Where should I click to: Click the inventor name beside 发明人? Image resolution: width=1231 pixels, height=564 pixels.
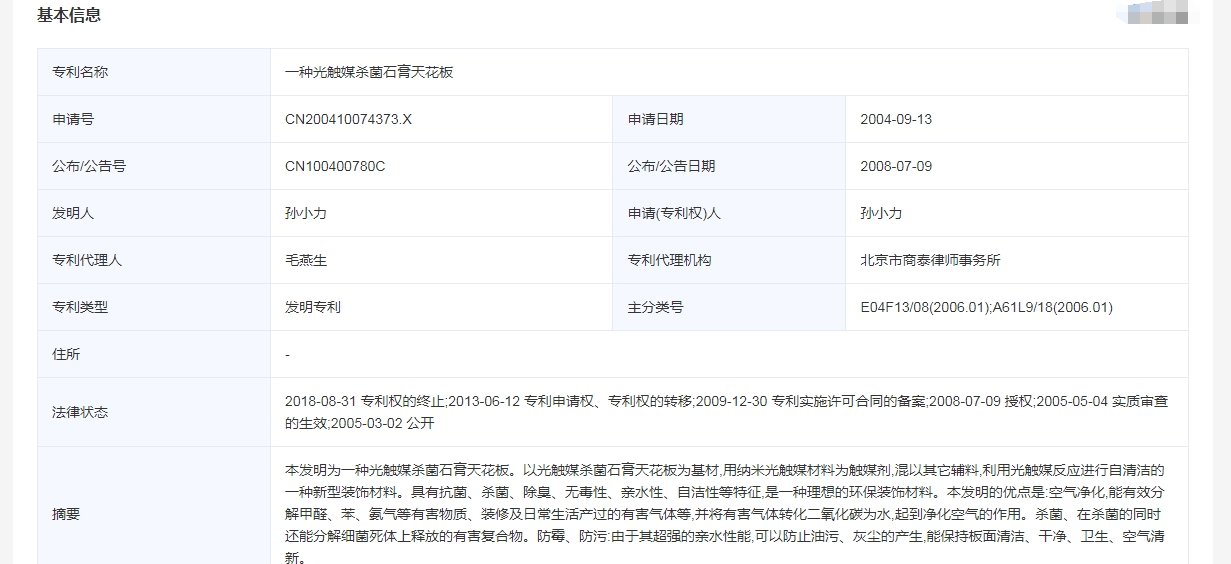click(306, 213)
